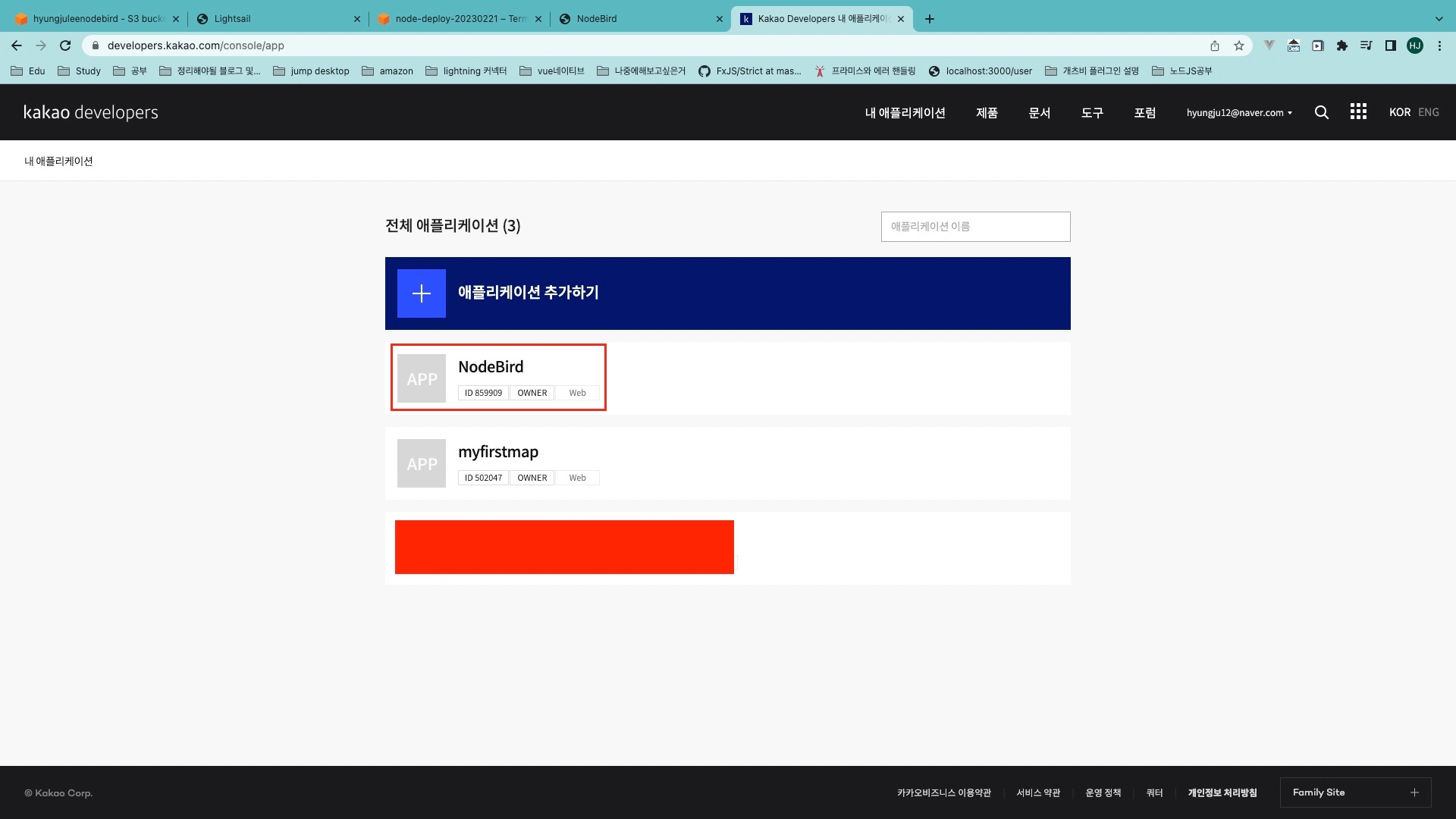
Task: Open the localhost:3000/user bookmark
Action: pos(981,71)
